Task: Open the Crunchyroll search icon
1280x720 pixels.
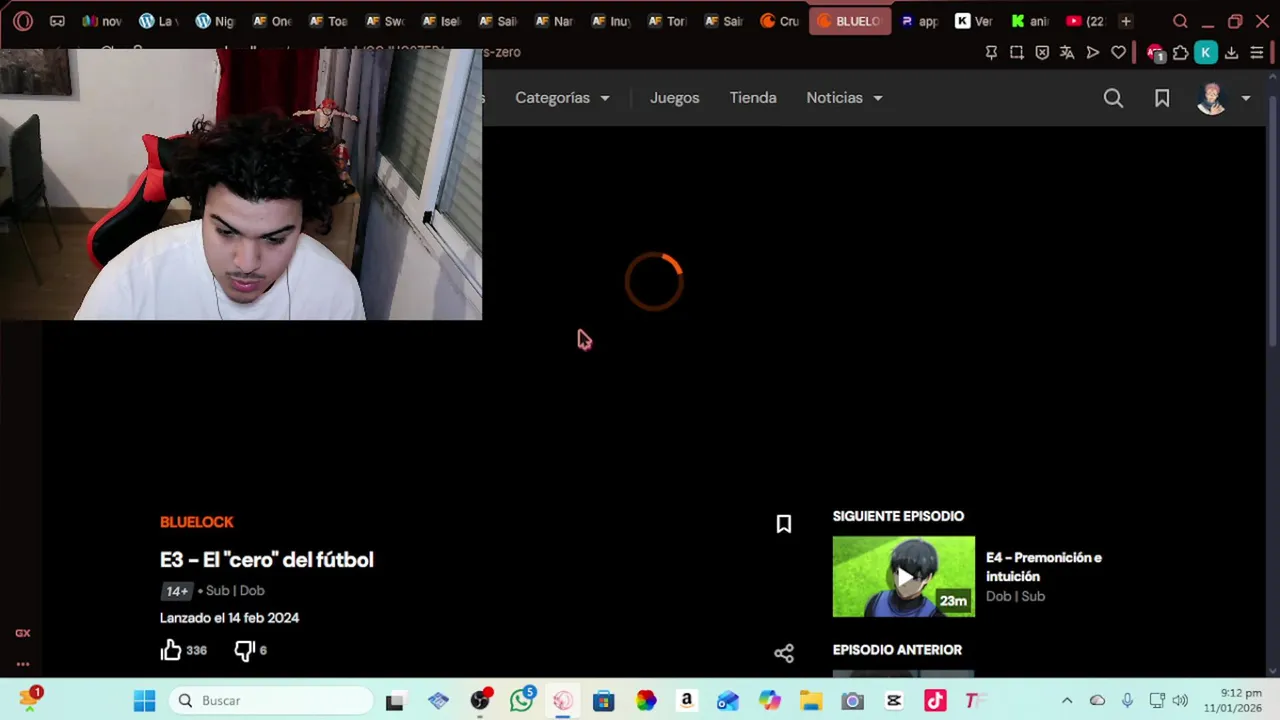Action: pyautogui.click(x=1113, y=98)
